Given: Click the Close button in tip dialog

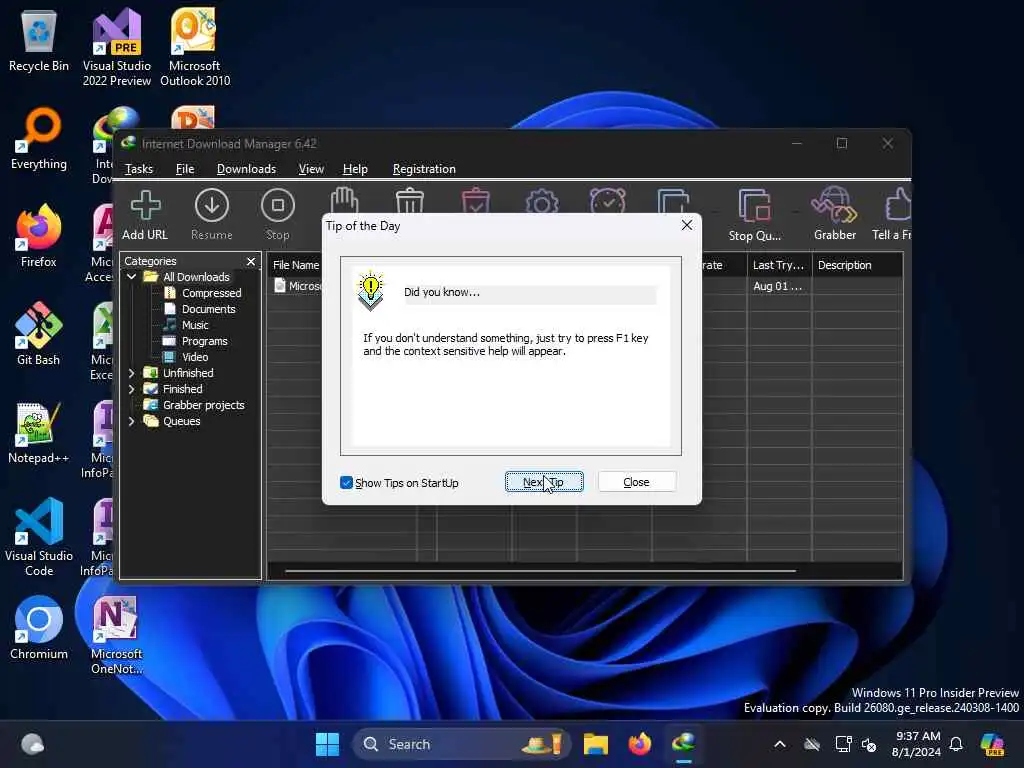Looking at the screenshot, I should 637,482.
